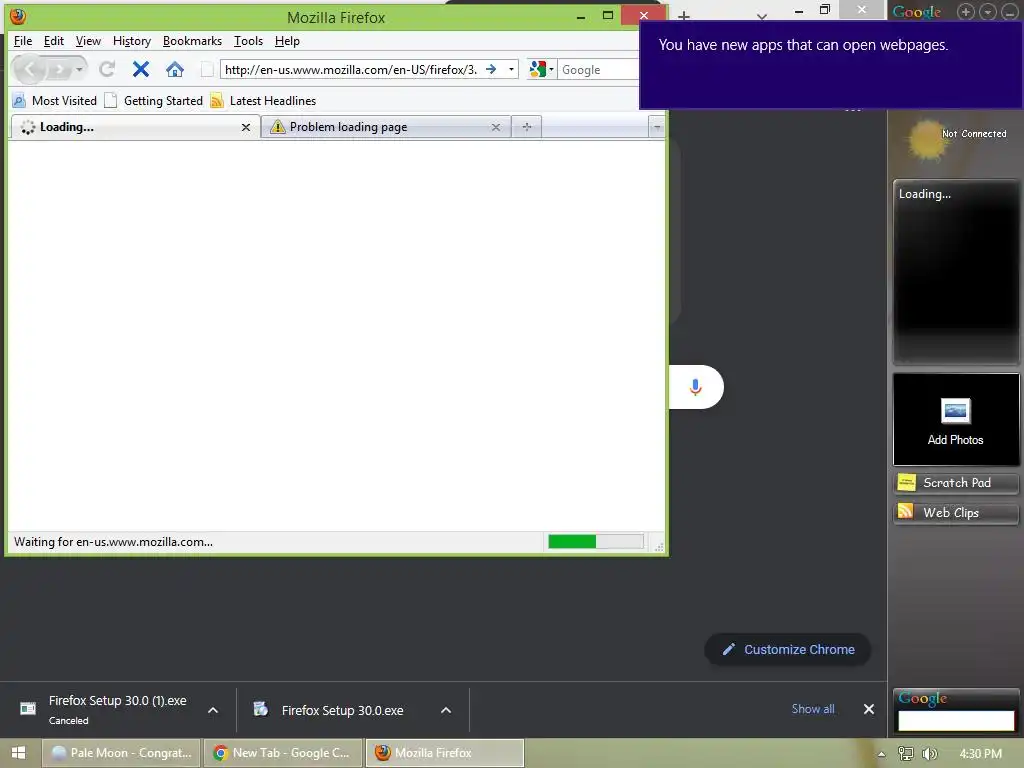
Task: Click the Chrome voice search microphone
Action: pyautogui.click(x=696, y=387)
